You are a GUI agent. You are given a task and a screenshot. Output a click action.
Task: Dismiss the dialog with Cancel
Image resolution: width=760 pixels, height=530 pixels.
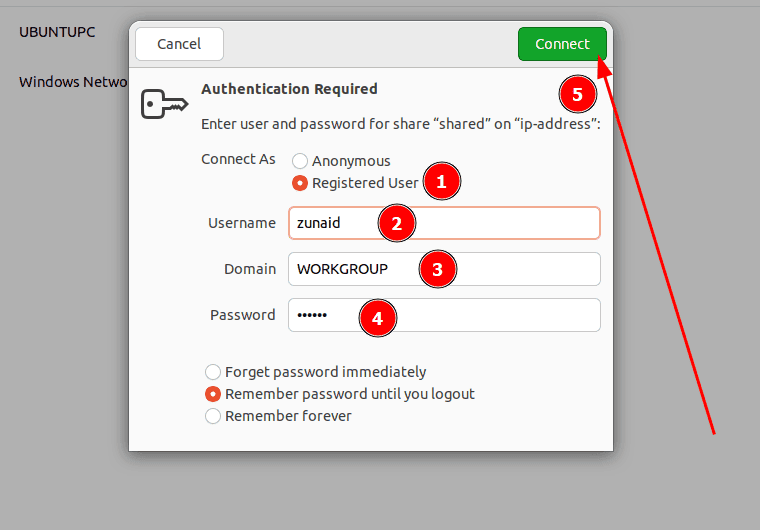coord(179,44)
